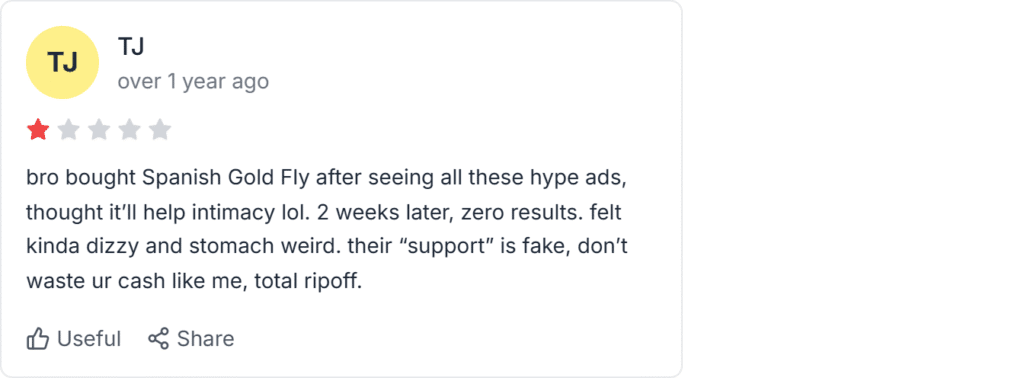
Task: Click the thumbs-up icon next to Useful
Action: click(38, 339)
